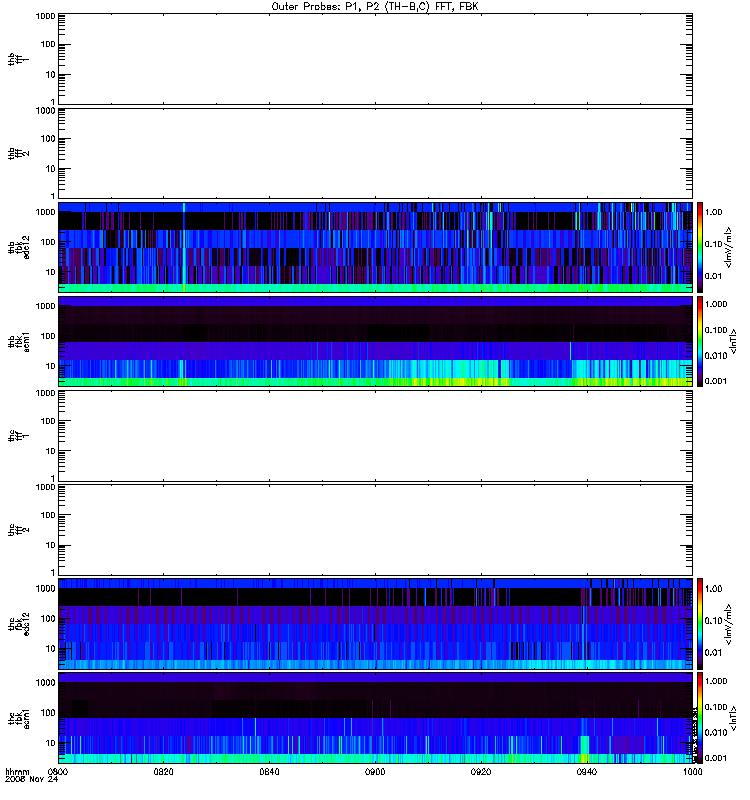Image resolution: width=750 pixels, height=800 pixels.
Task: Click the <|nT|> unit label of thb scm1 color bar
Action: (734, 341)
